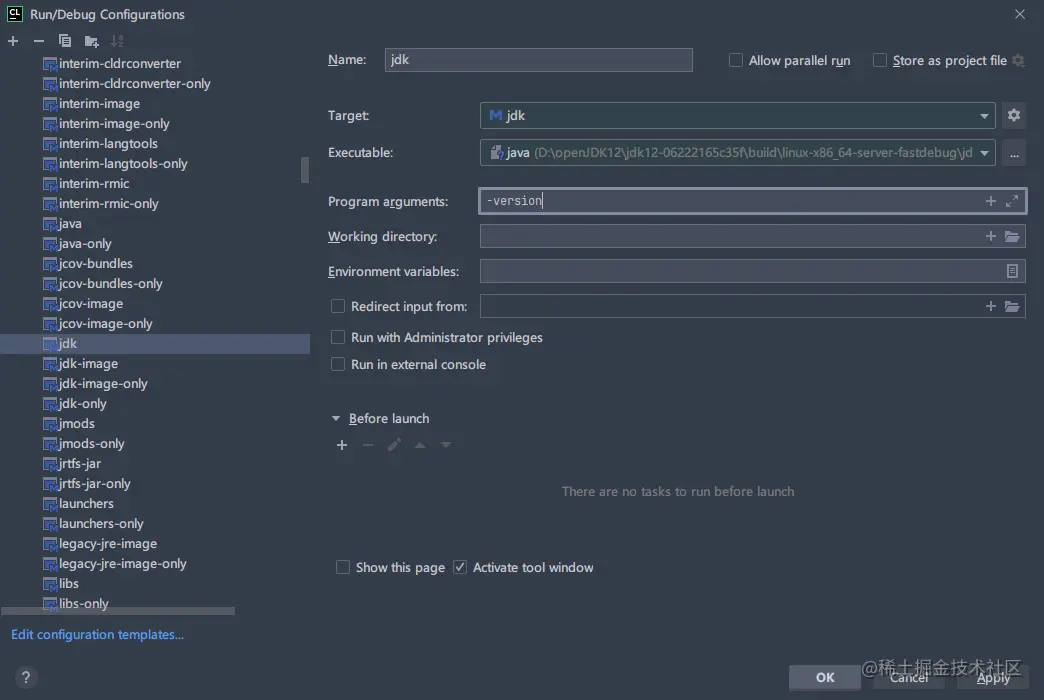Insert macro in Working directory field
1044x700 pixels.
pos(990,236)
